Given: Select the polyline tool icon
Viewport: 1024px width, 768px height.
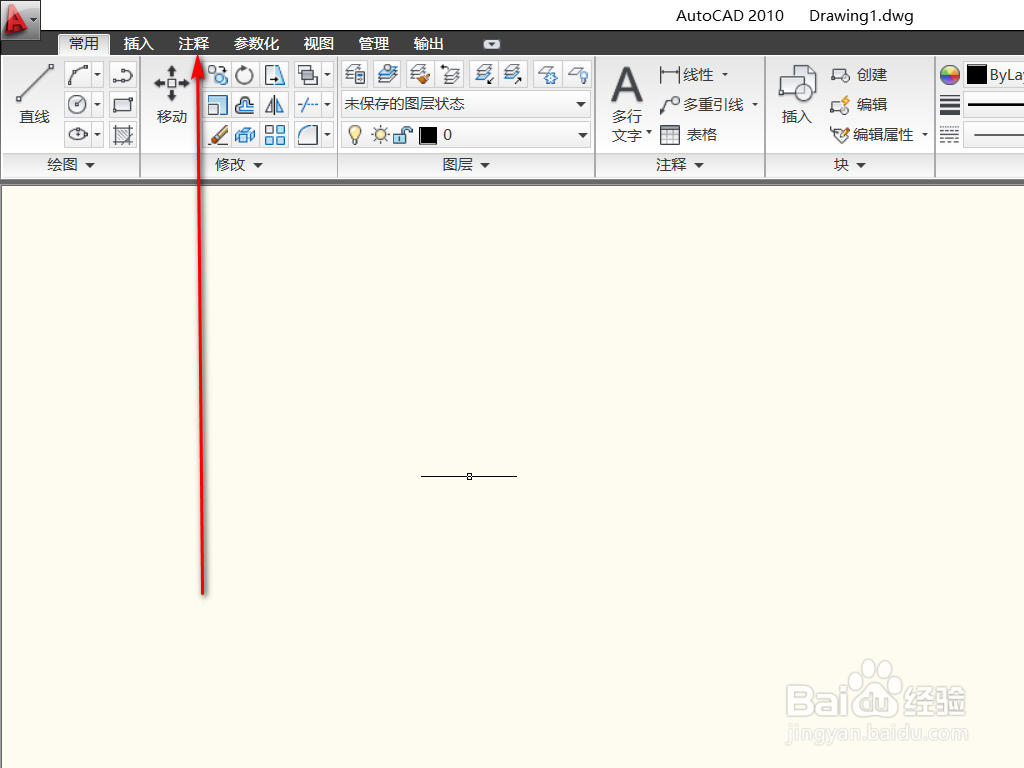Looking at the screenshot, I should [78, 75].
